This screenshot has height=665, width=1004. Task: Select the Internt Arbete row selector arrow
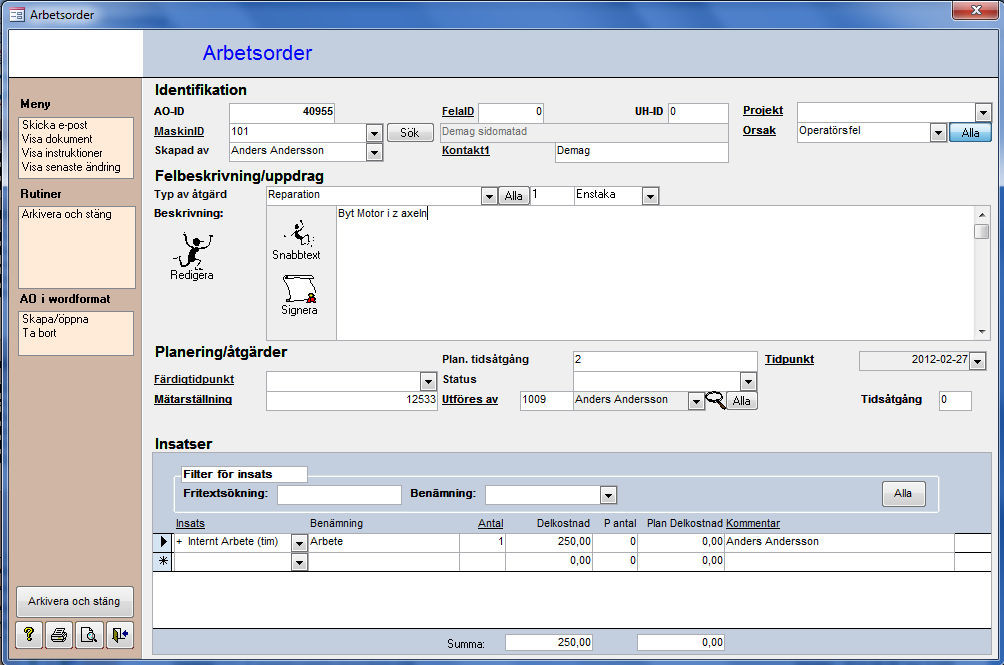[163, 541]
